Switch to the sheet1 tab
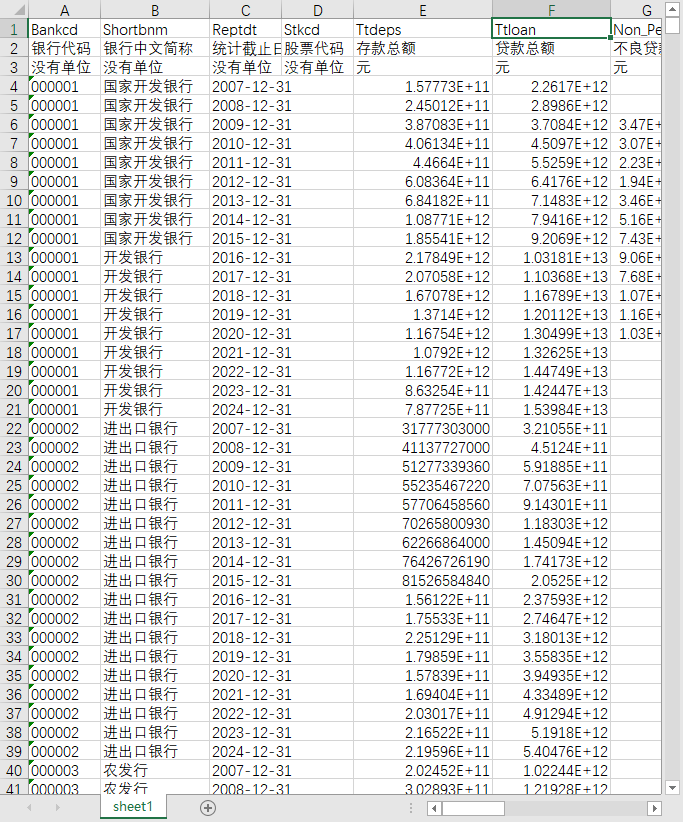This screenshot has width=683, height=822. pyautogui.click(x=133, y=806)
